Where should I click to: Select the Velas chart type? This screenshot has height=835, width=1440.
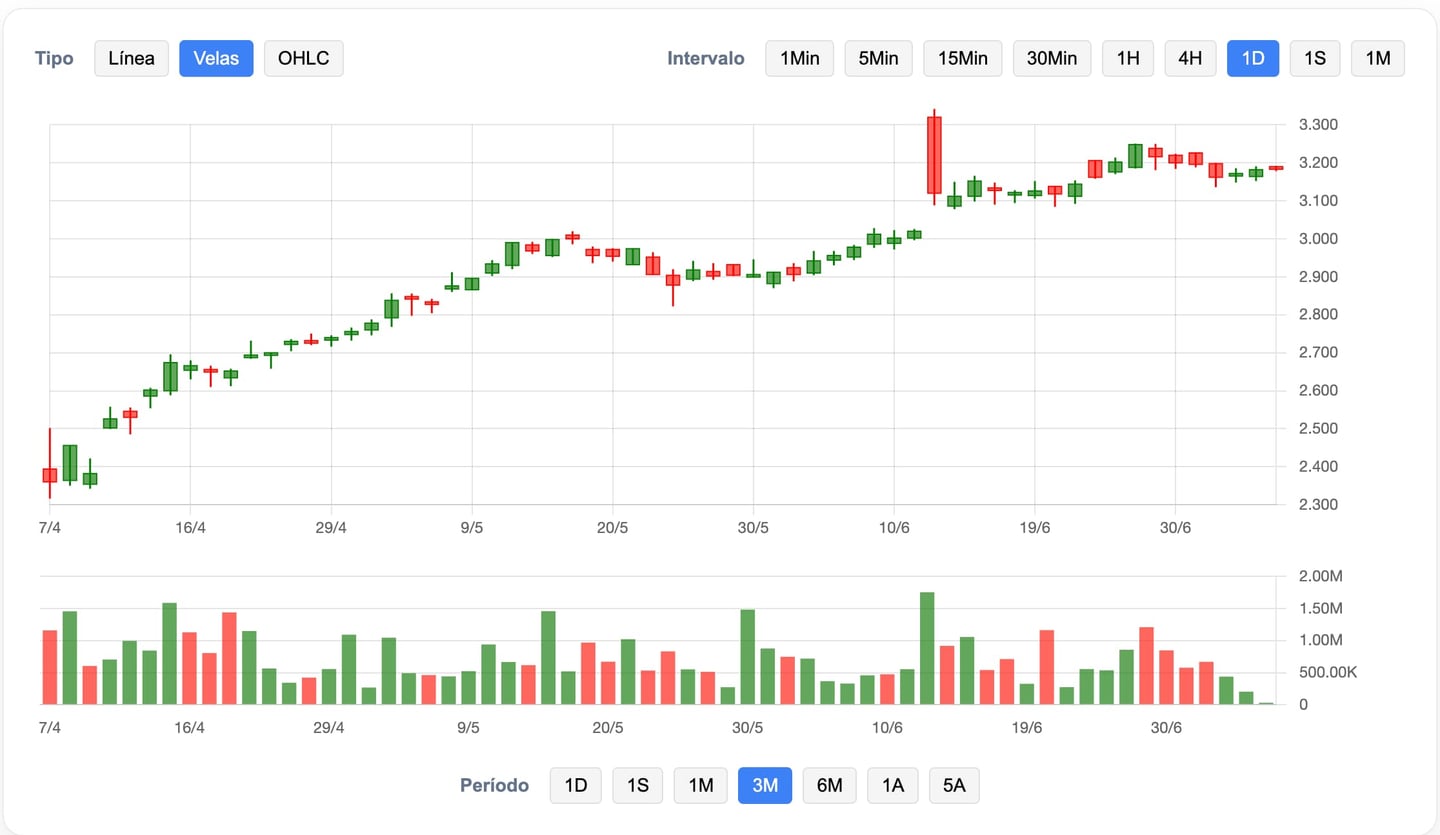216,58
